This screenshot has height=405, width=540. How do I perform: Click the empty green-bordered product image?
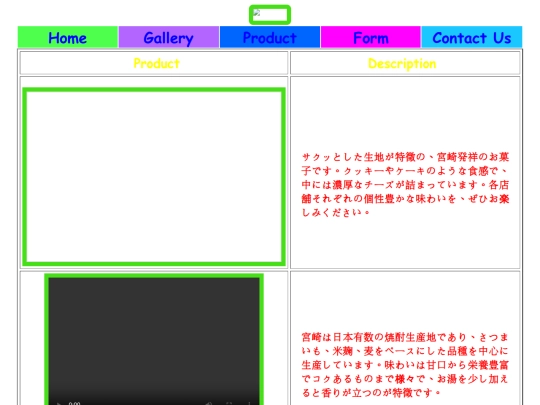(154, 177)
